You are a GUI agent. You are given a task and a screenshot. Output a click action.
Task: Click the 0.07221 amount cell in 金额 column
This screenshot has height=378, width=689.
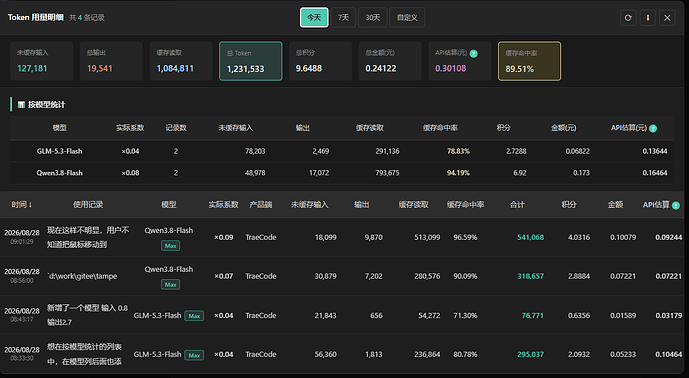tap(623, 276)
